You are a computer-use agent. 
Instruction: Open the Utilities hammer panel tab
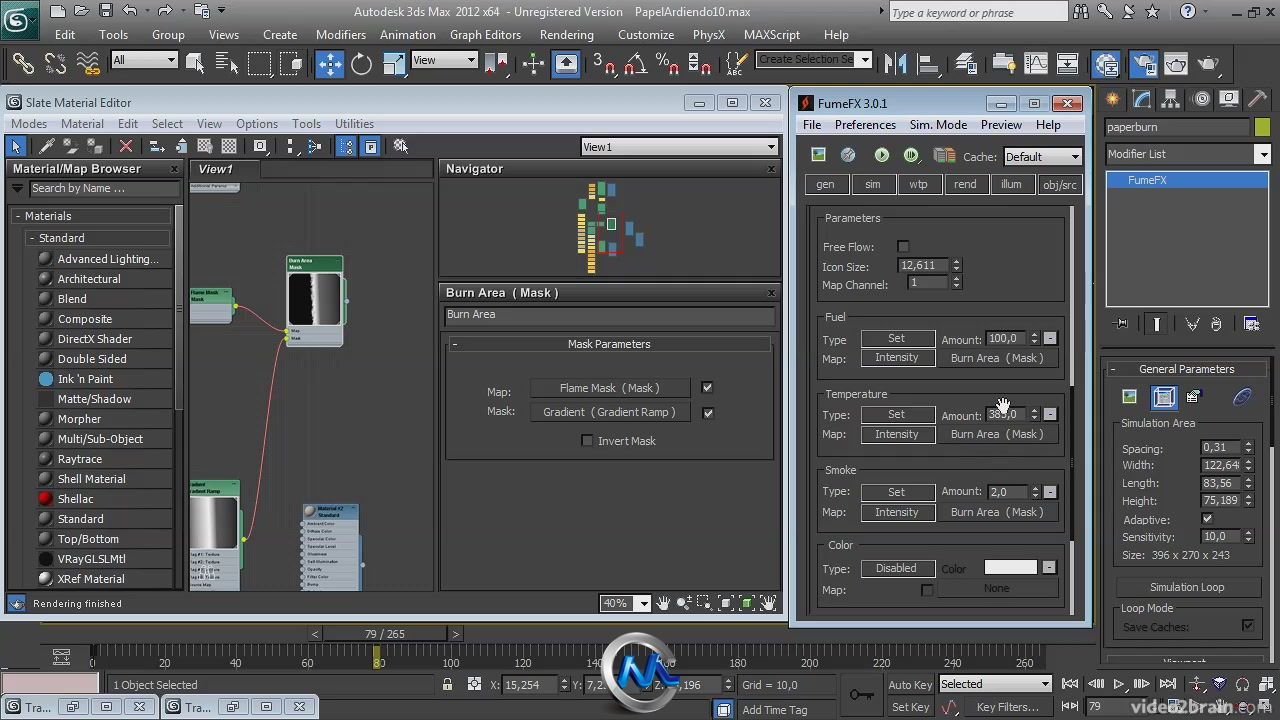tap(1258, 99)
